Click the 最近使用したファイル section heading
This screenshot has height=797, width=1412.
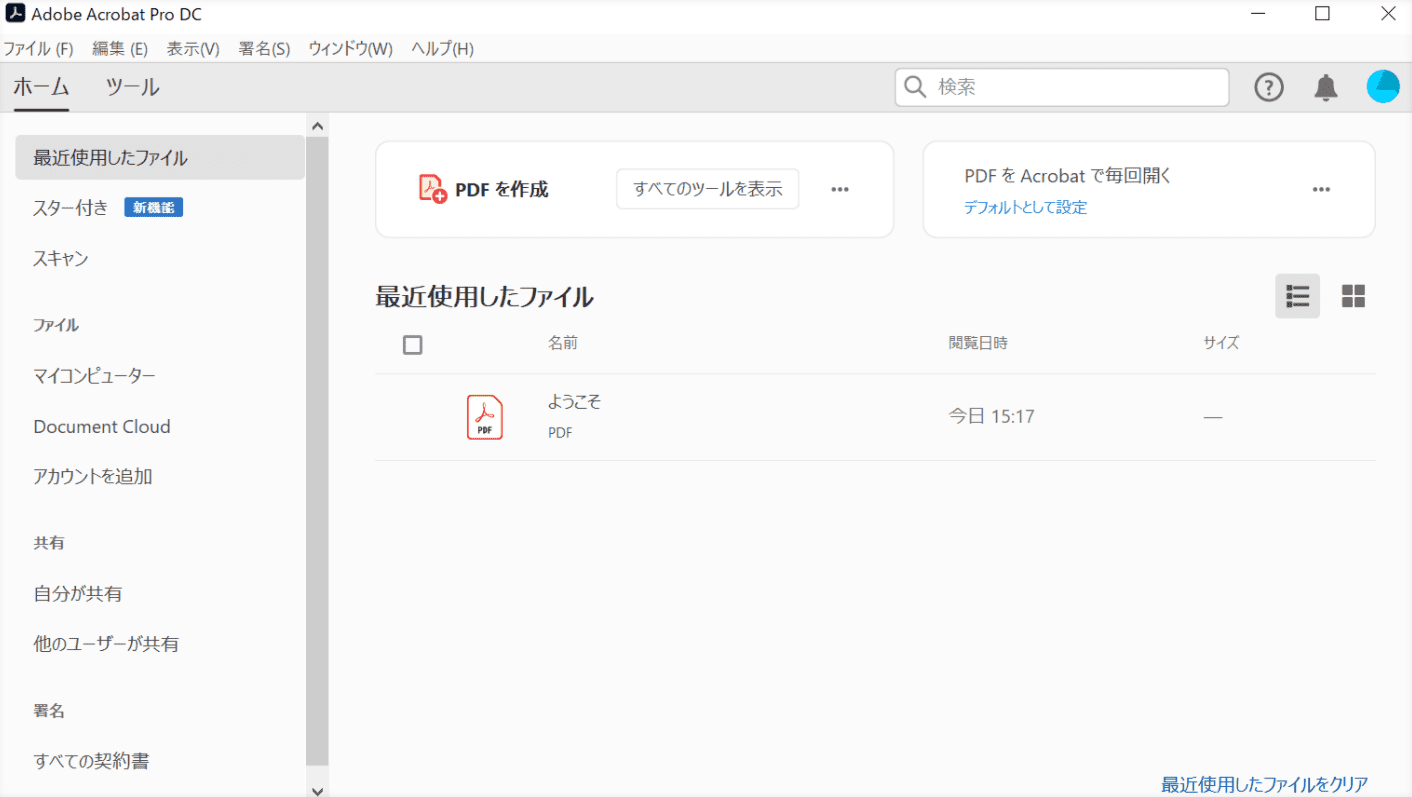pyautogui.click(x=484, y=297)
